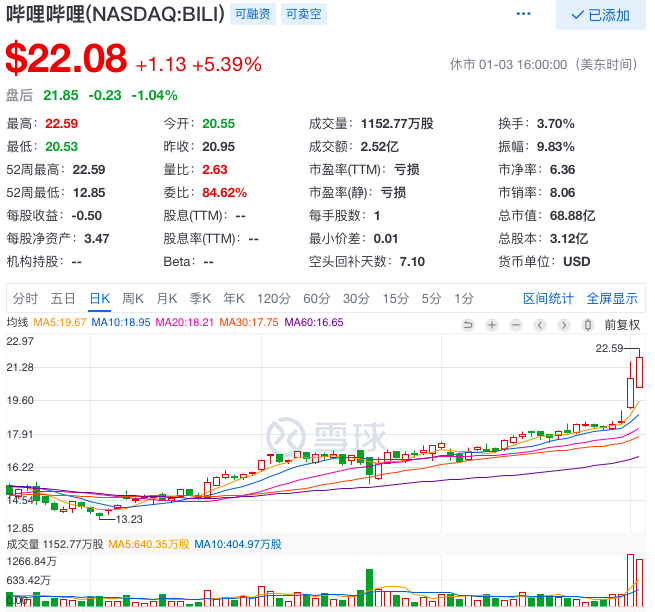Select the 月K chart tab
This screenshot has width=655, height=612.
pyautogui.click(x=167, y=299)
